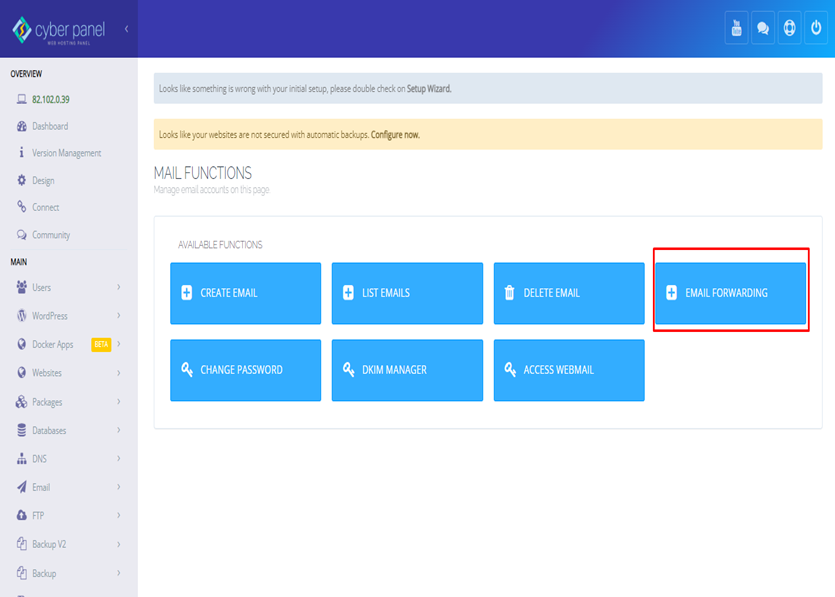Viewport: 835px width, 597px height.
Task: Select the Dashboard icon in sidebar
Action: tap(21, 126)
